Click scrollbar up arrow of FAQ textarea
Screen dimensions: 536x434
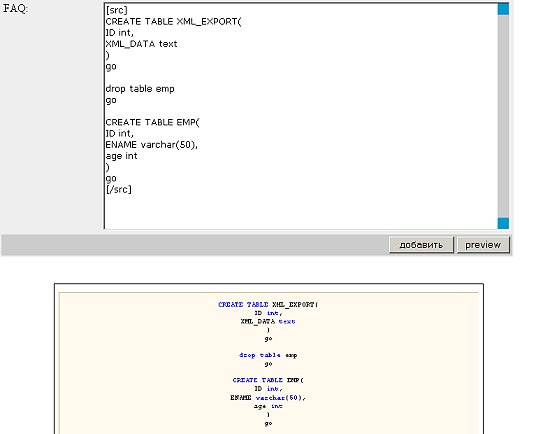click(503, 9)
